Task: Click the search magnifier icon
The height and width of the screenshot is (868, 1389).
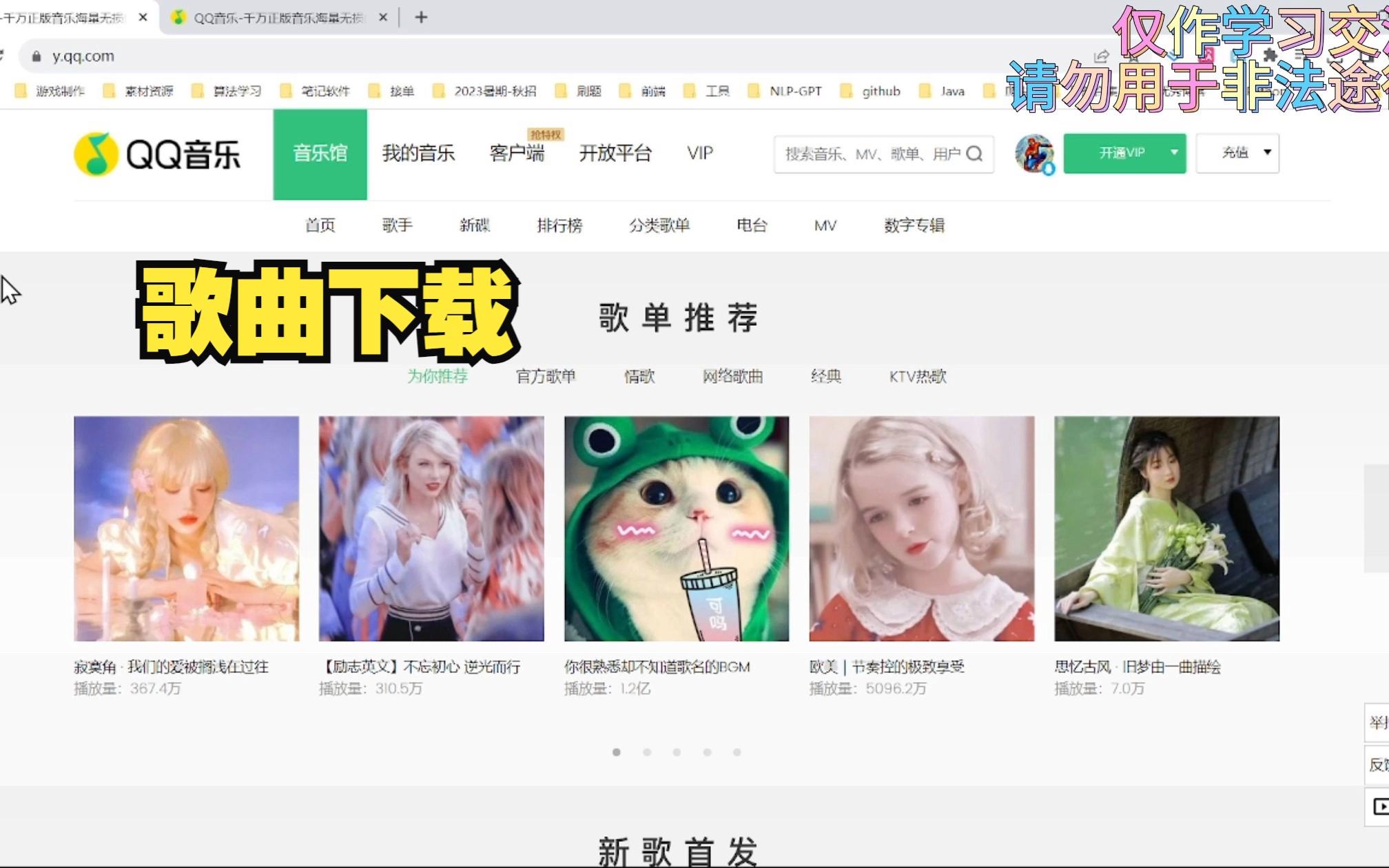Action: click(x=974, y=154)
